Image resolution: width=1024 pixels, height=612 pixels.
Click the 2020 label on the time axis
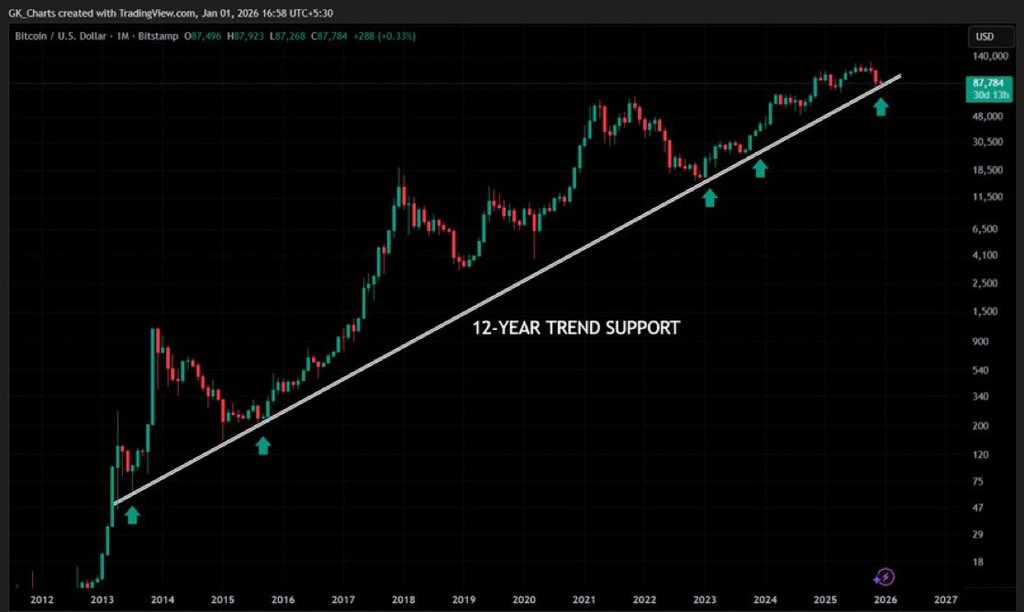(524, 601)
